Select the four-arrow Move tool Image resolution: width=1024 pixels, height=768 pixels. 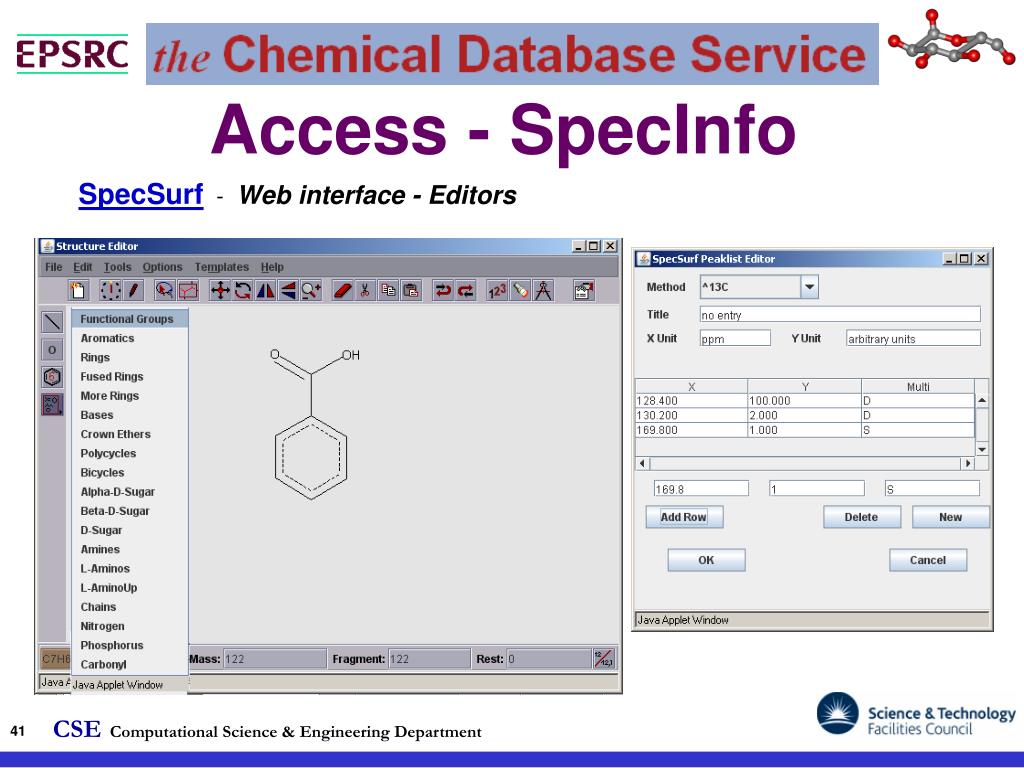[220, 290]
